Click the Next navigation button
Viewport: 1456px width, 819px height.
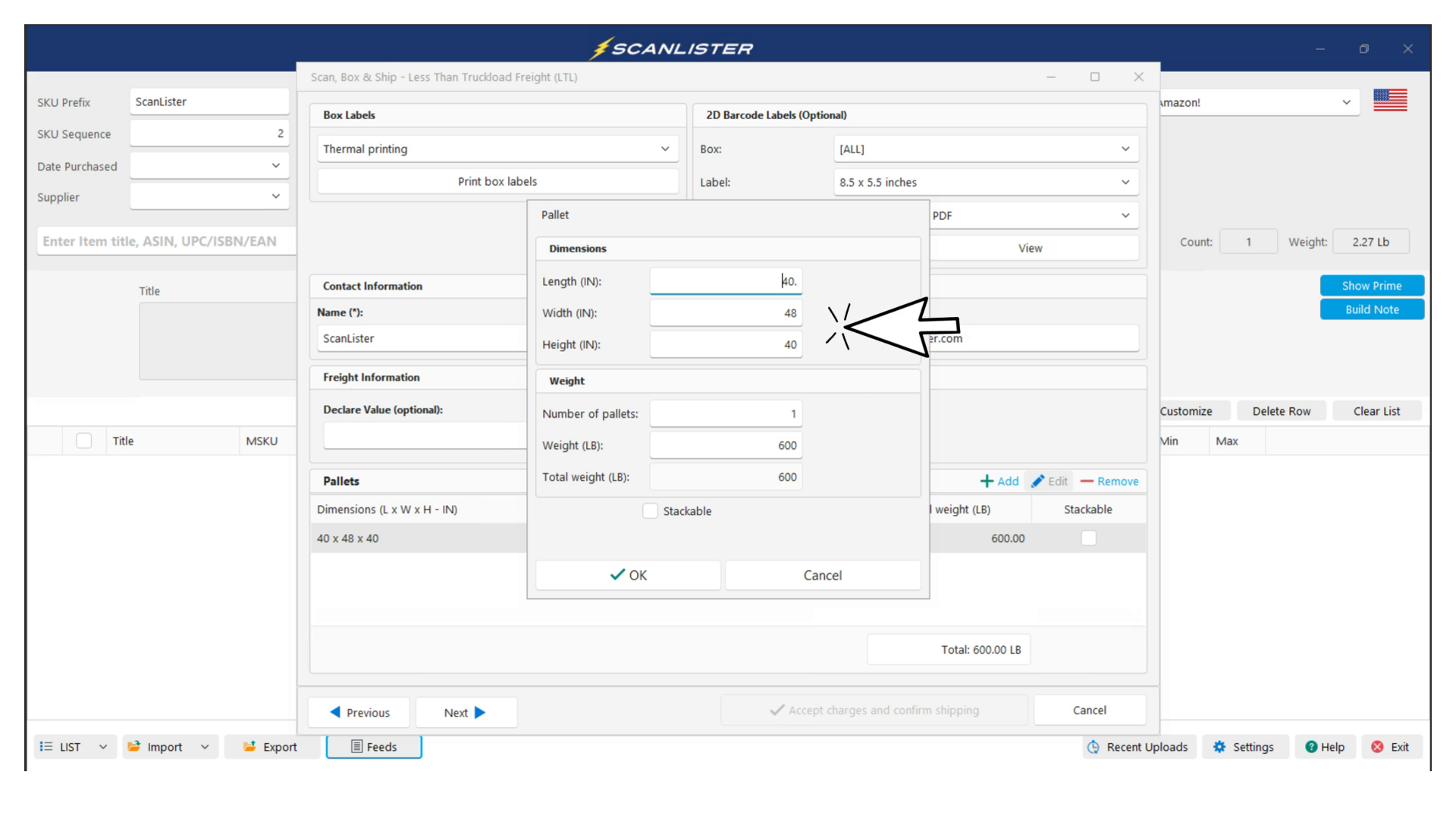click(466, 713)
